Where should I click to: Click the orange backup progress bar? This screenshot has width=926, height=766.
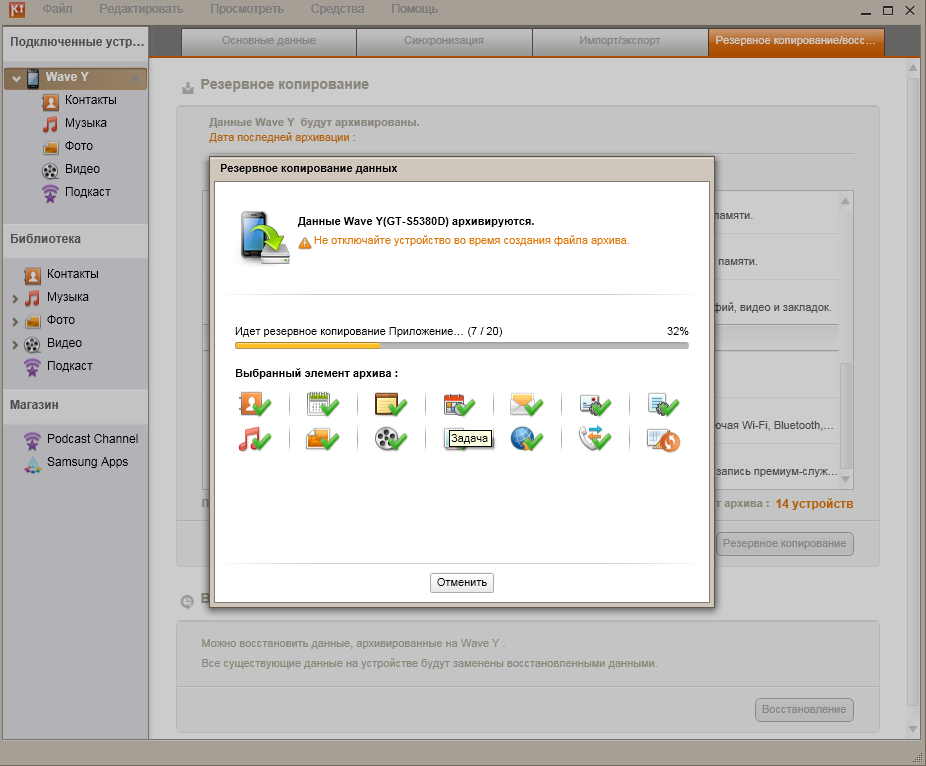462,345
